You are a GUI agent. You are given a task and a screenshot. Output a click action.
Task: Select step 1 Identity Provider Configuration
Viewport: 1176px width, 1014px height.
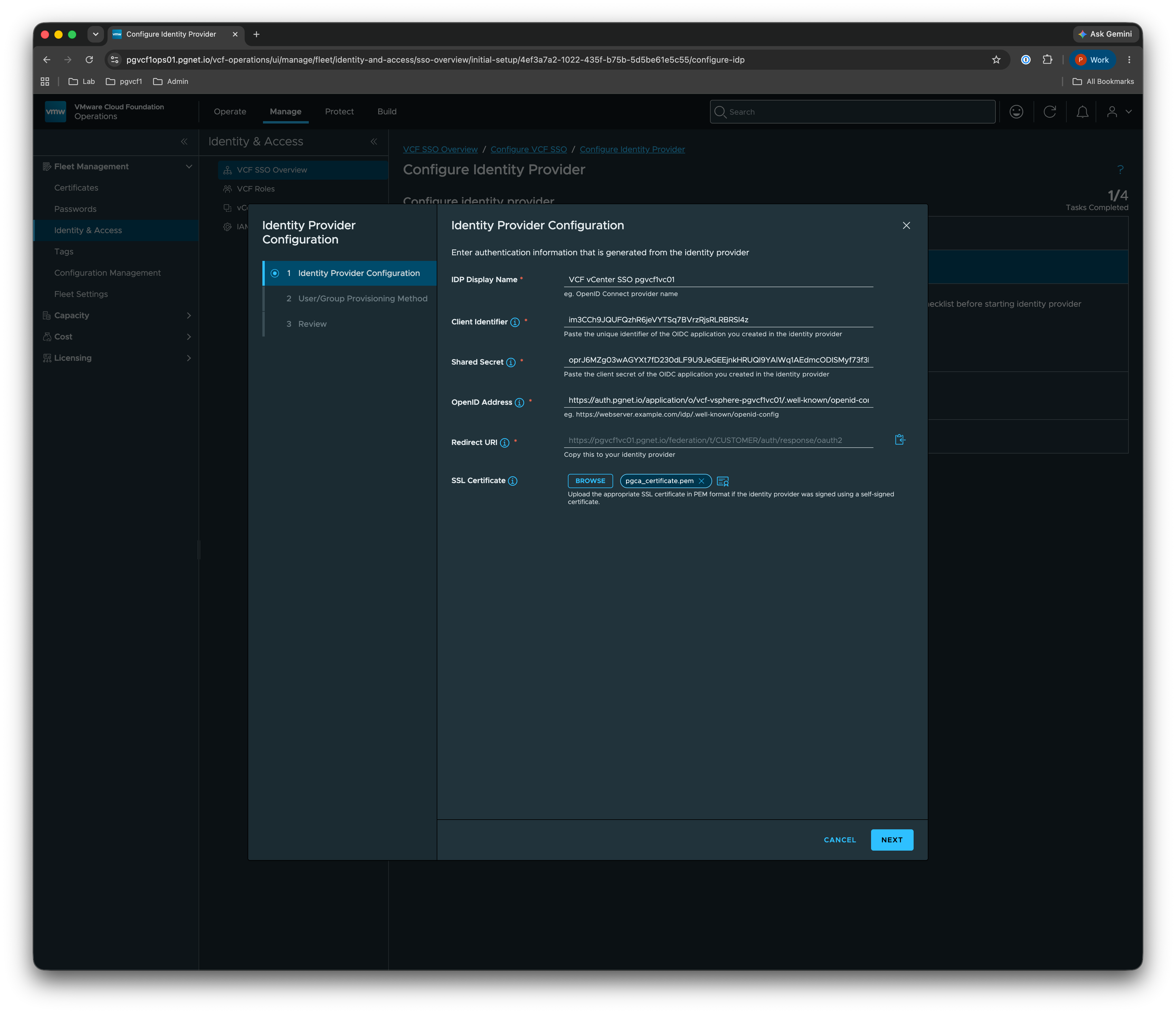(x=350, y=274)
